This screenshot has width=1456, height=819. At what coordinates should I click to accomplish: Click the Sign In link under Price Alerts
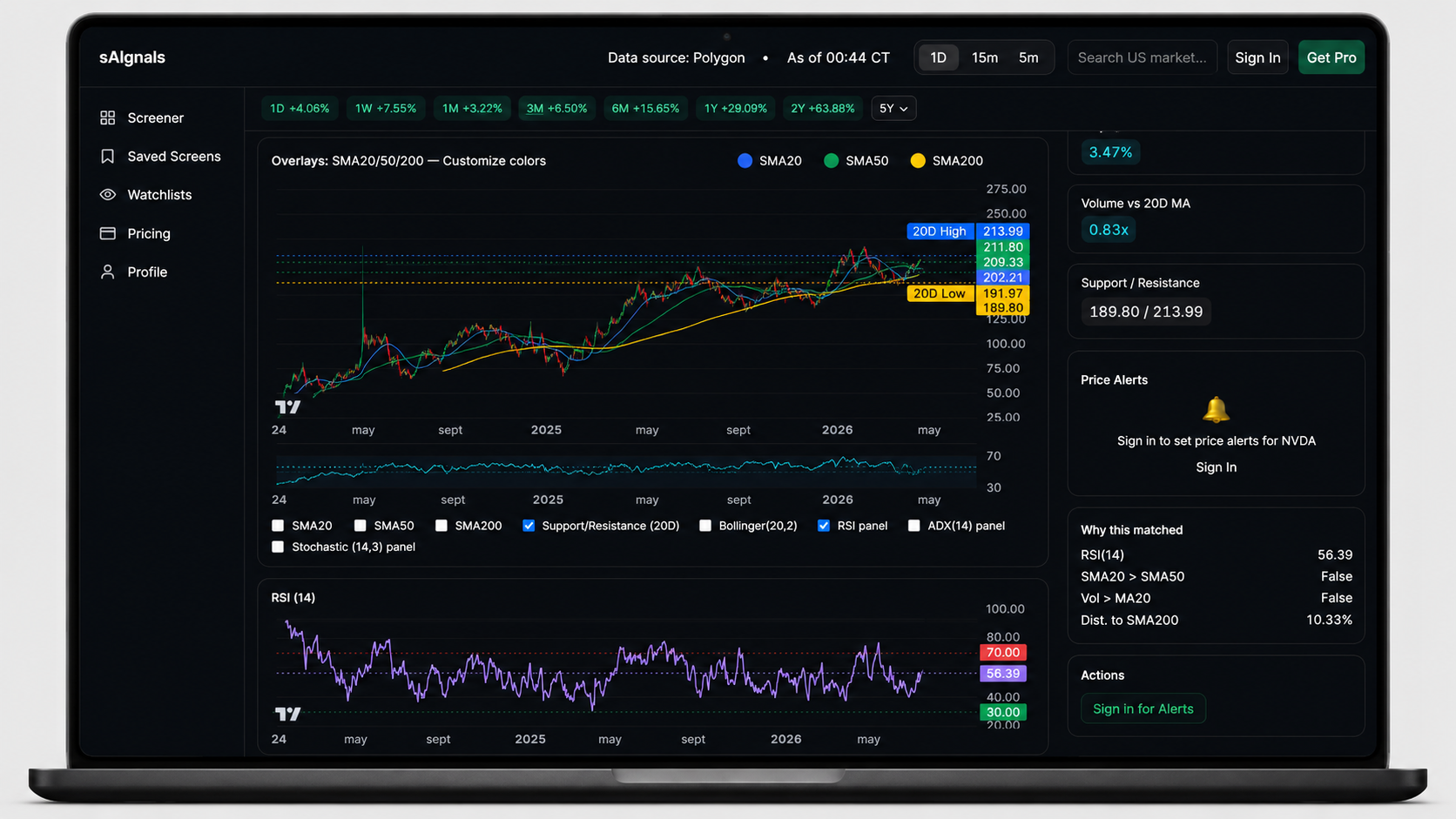[x=1216, y=467]
